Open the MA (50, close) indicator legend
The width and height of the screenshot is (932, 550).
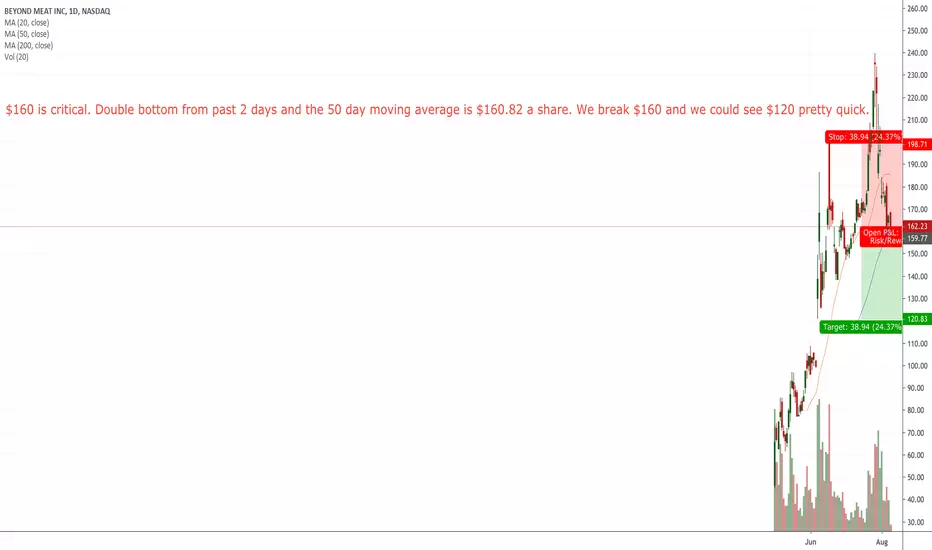pos(27,34)
